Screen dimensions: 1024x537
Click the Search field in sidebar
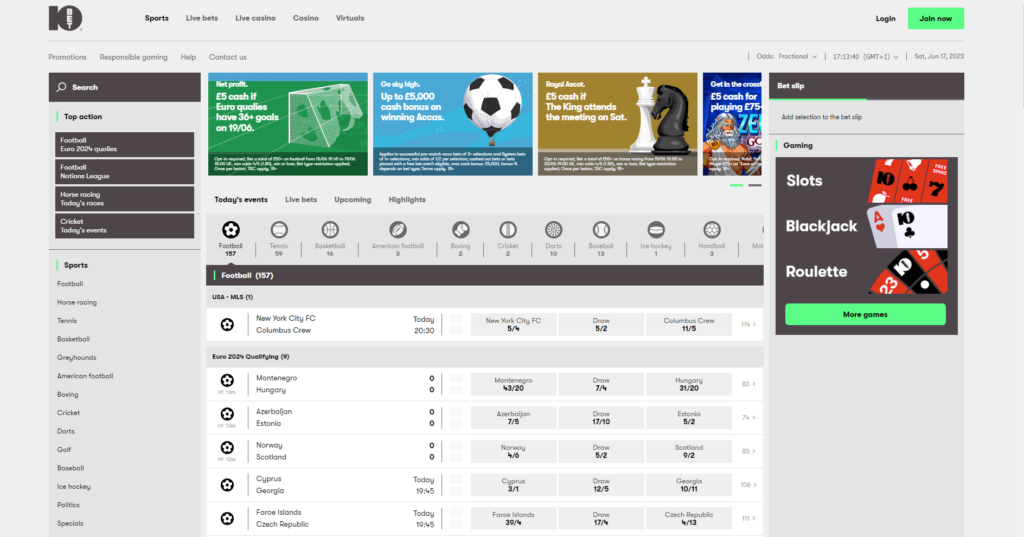tap(124, 87)
